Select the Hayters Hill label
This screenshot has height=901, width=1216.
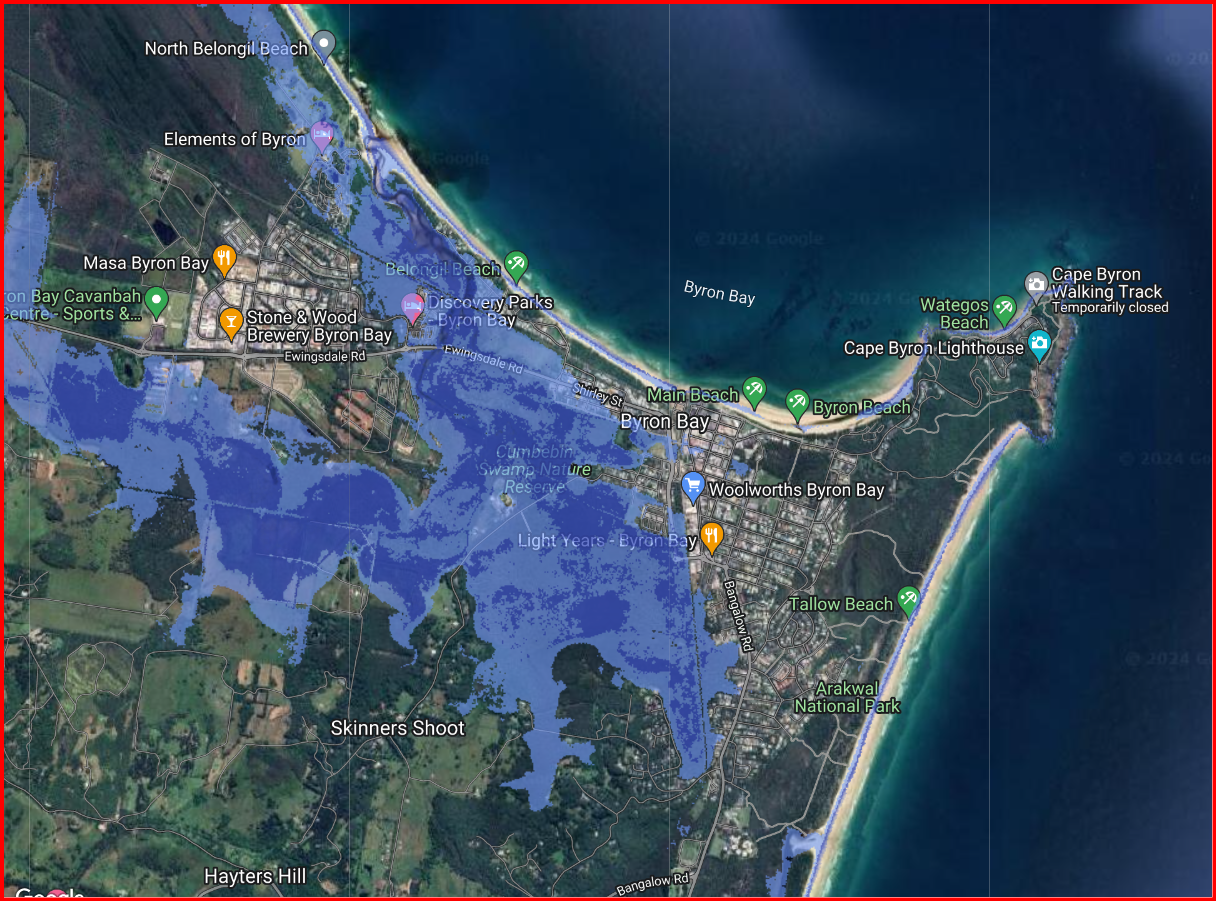click(255, 876)
